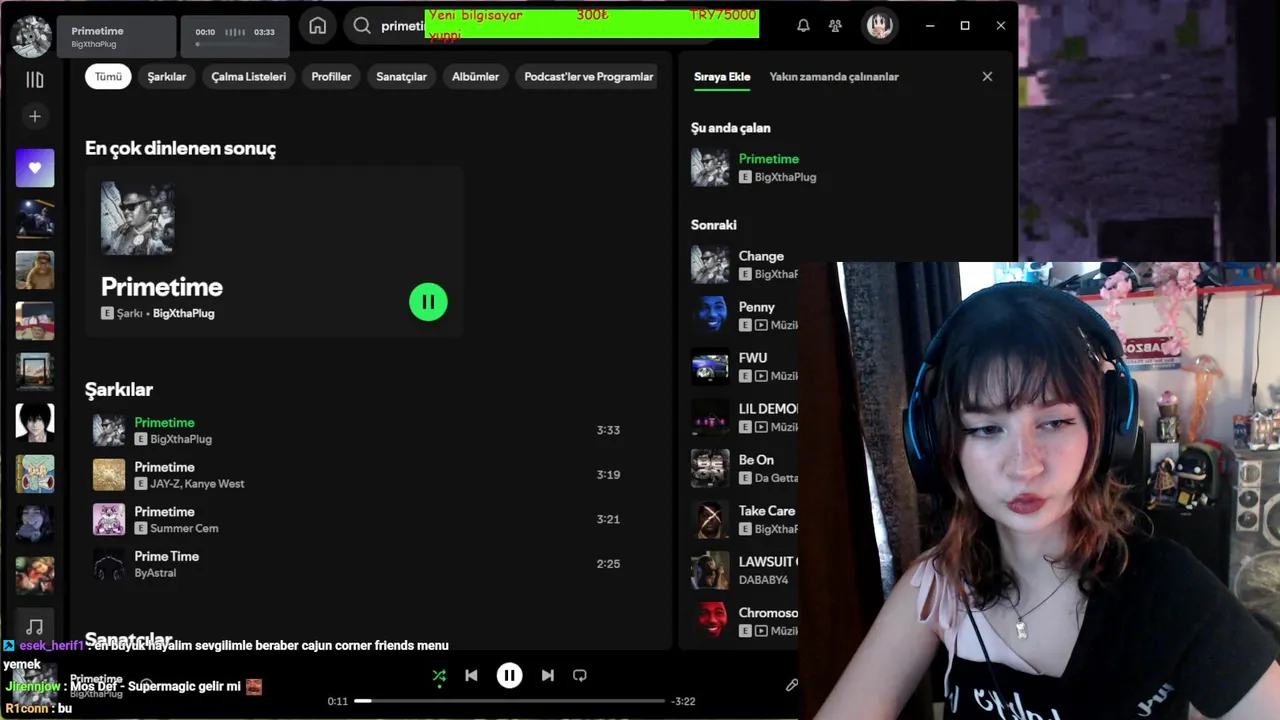Pause playback in bottom player bar
This screenshot has height=720, width=1280.
coord(509,676)
